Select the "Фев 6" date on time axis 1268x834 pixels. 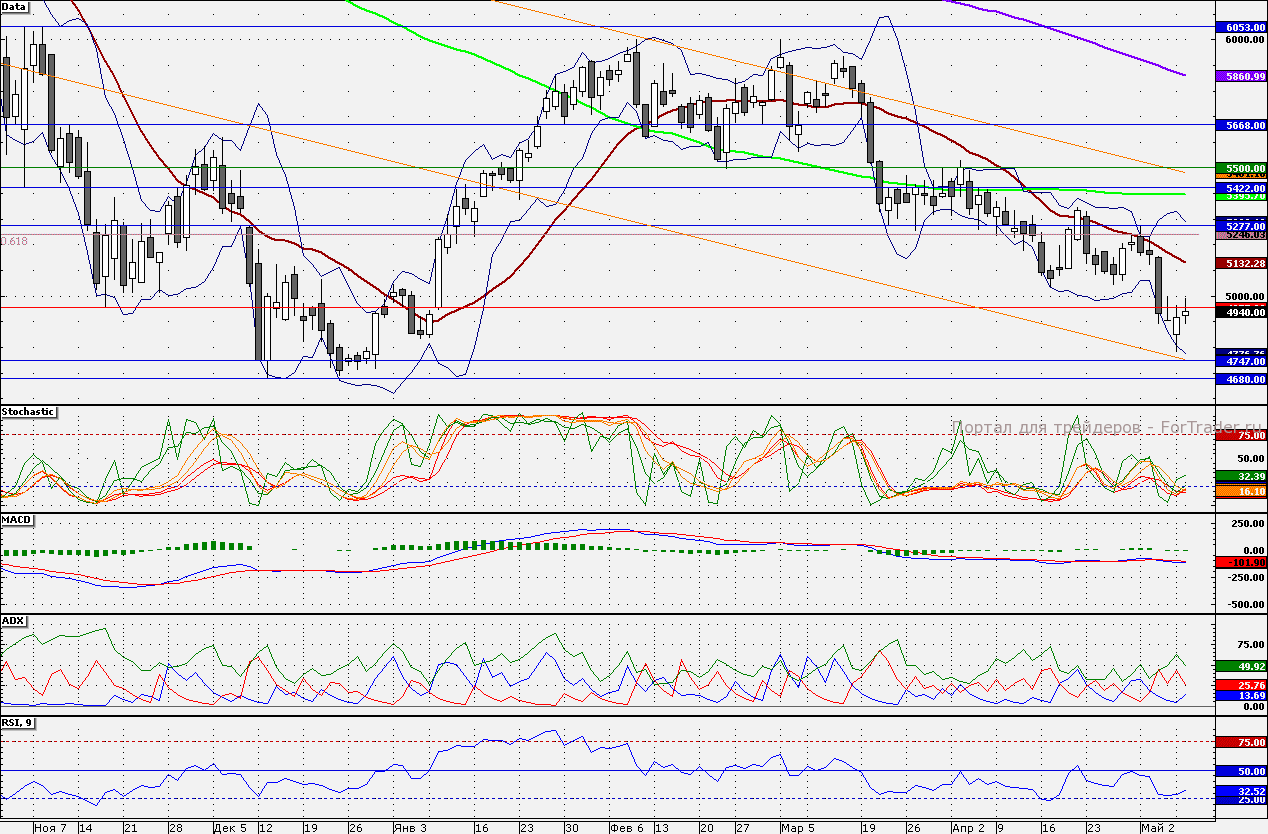[x=626, y=828]
